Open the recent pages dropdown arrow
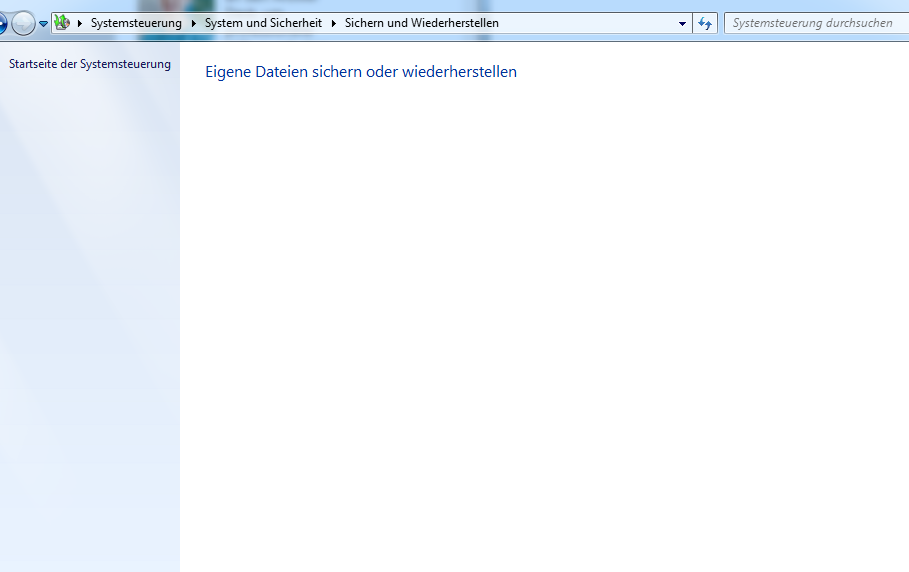Screen dimensions: 909x572 point(43,24)
